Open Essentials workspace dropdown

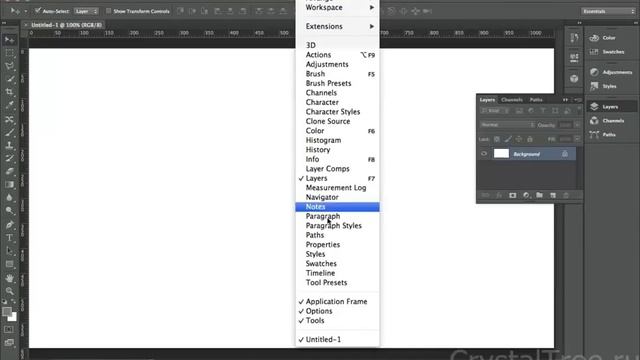tap(608, 11)
